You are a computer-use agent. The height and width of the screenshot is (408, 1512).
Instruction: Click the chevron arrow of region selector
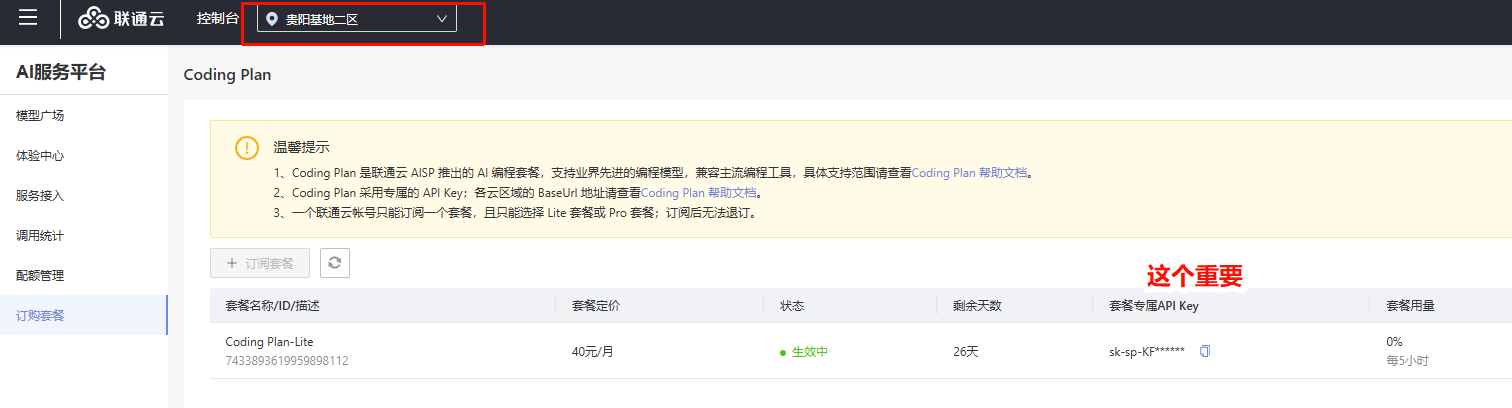coord(442,19)
